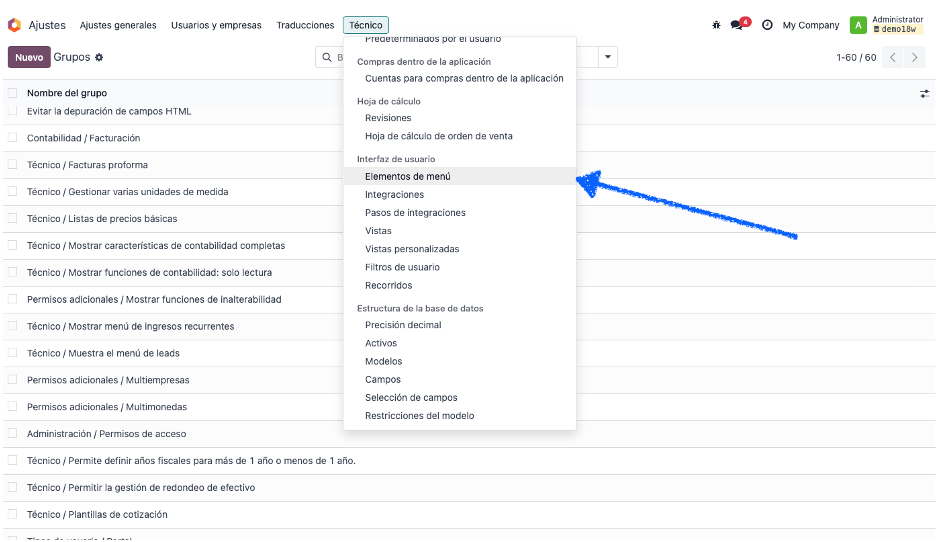Screen dimensions: 936x542
Task: Check the Contabilidad / Facturación row
Action: (x=13, y=138)
